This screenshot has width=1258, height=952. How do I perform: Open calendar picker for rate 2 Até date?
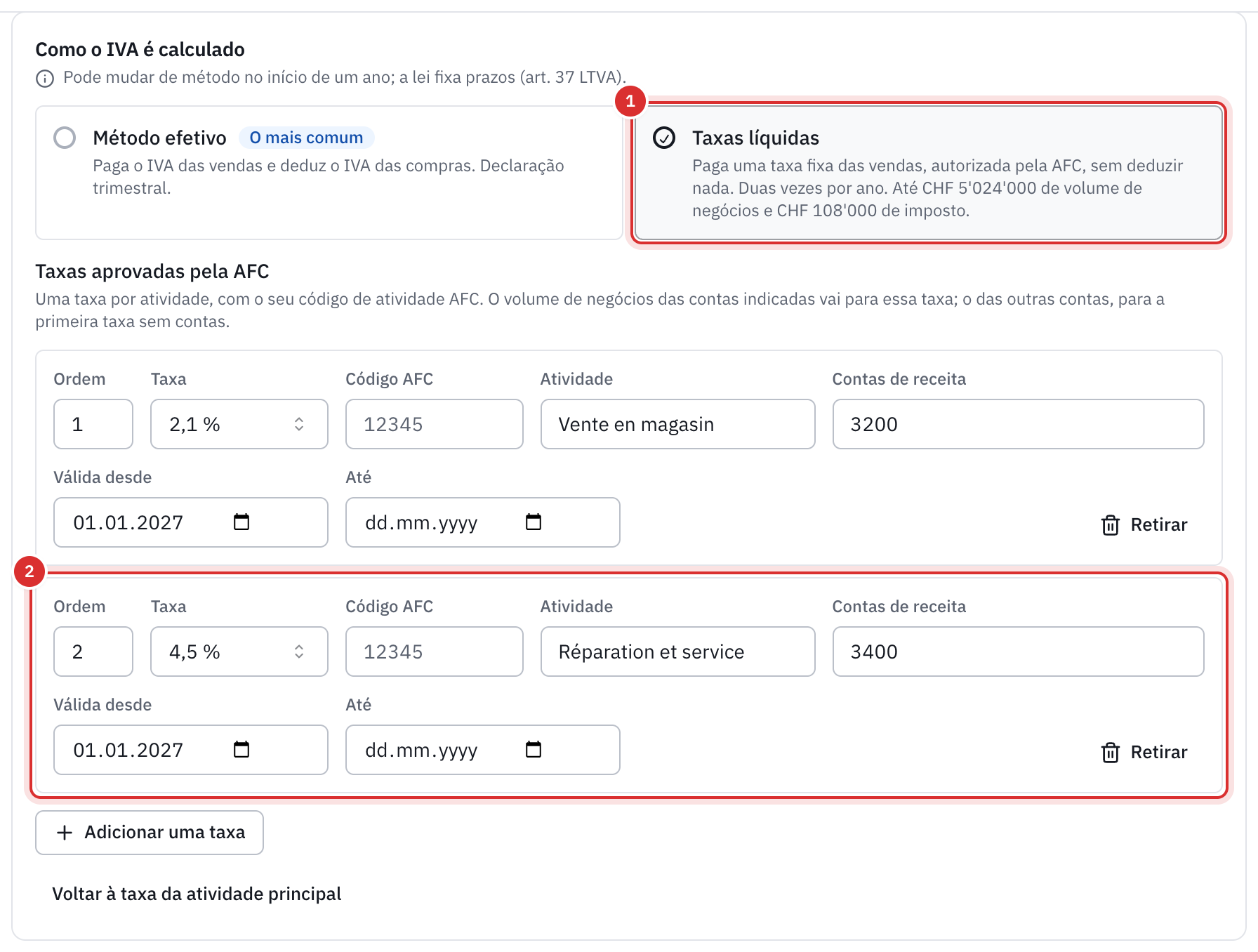tap(534, 749)
